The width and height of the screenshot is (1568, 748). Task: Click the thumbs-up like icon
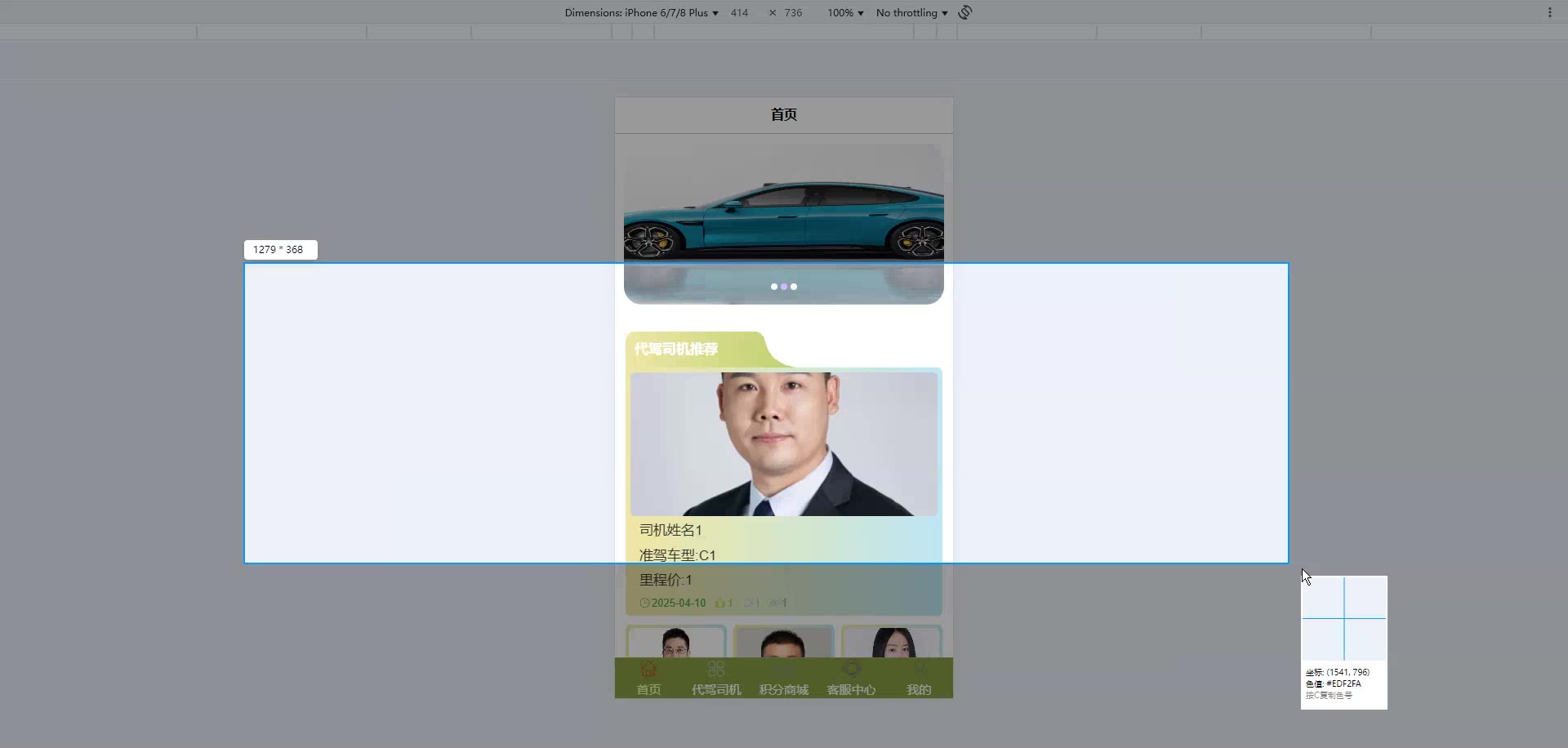coord(719,603)
